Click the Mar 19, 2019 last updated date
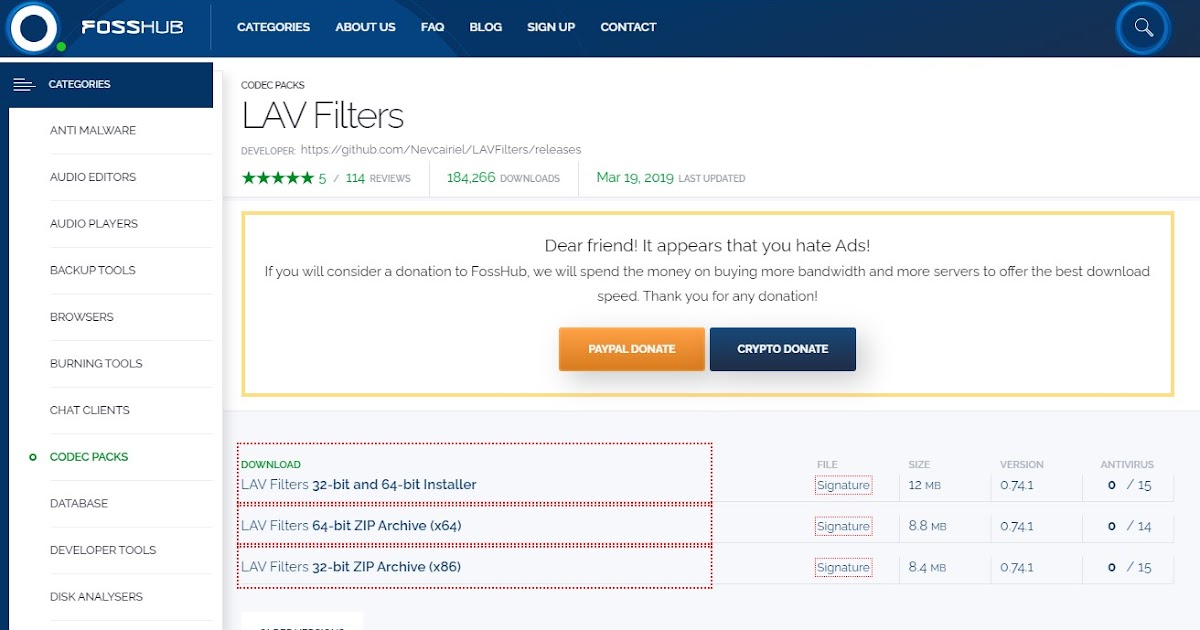Screen dimensions: 1200x630 pyautogui.click(x=671, y=178)
